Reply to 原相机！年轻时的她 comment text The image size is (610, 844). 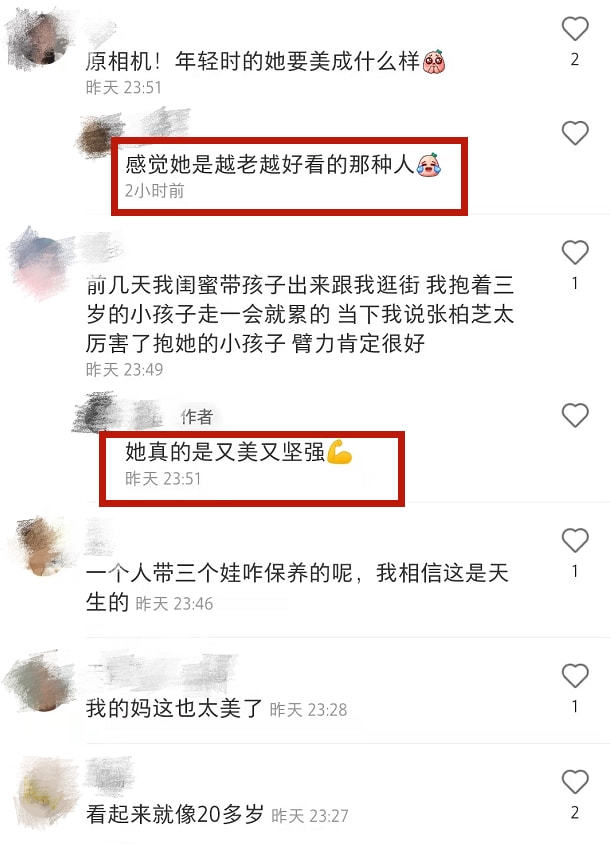[x=266, y=61]
